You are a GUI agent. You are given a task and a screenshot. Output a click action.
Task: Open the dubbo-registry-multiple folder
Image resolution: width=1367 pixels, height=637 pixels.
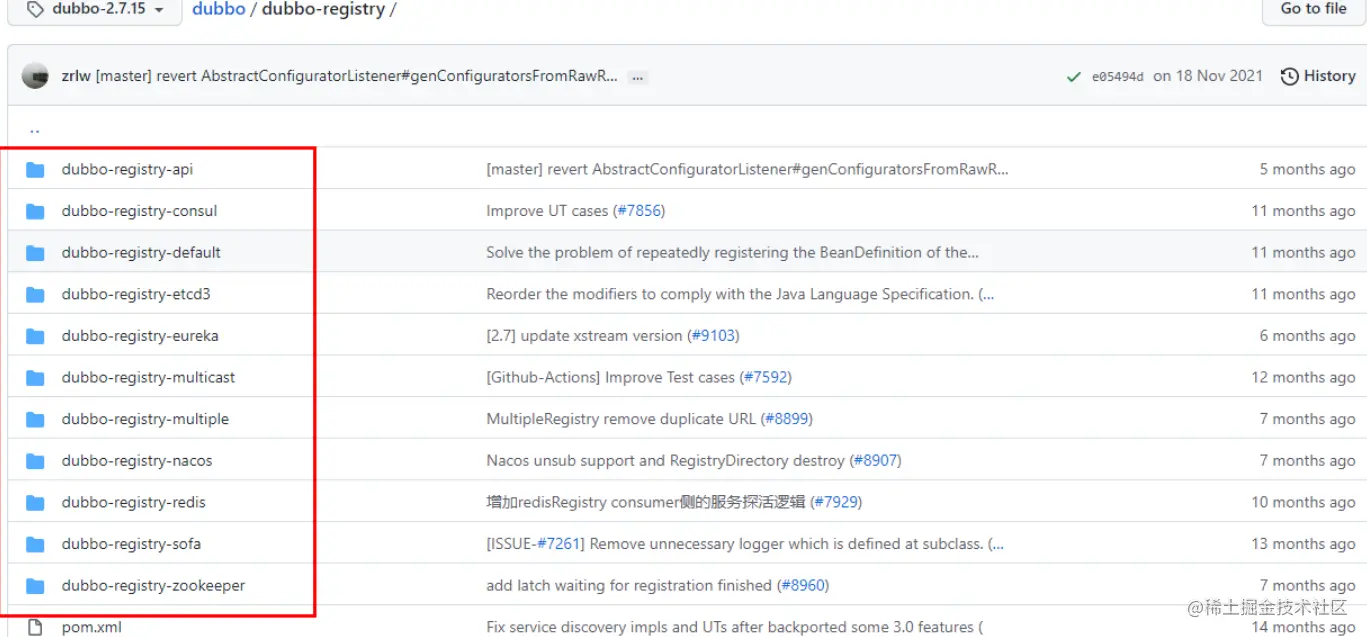[145, 419]
